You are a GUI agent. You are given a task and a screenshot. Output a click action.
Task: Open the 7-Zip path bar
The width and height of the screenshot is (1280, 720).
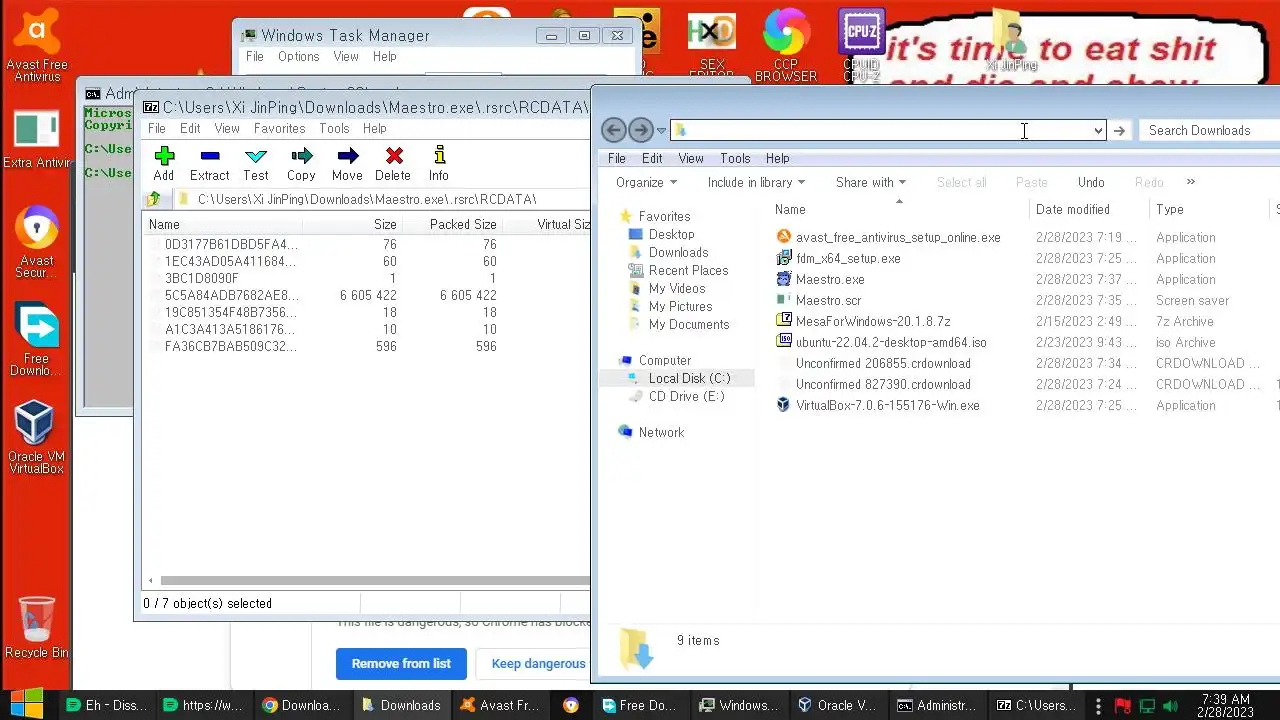point(380,199)
